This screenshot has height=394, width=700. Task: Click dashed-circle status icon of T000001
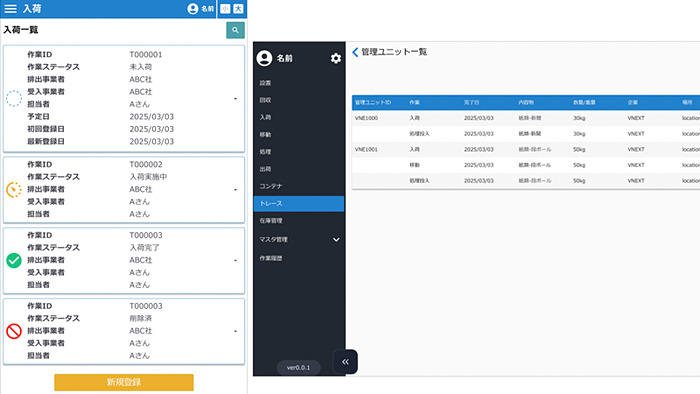14,98
